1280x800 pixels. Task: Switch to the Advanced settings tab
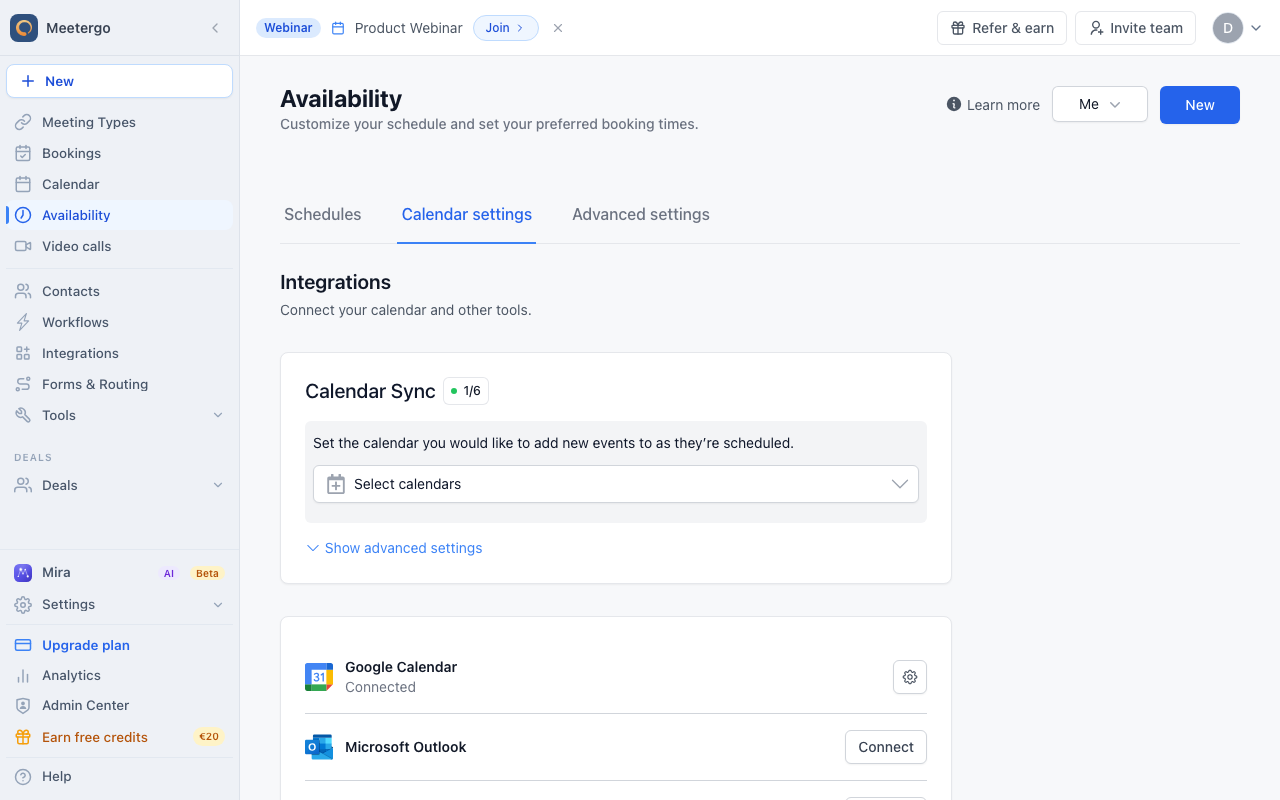pyautogui.click(x=641, y=214)
